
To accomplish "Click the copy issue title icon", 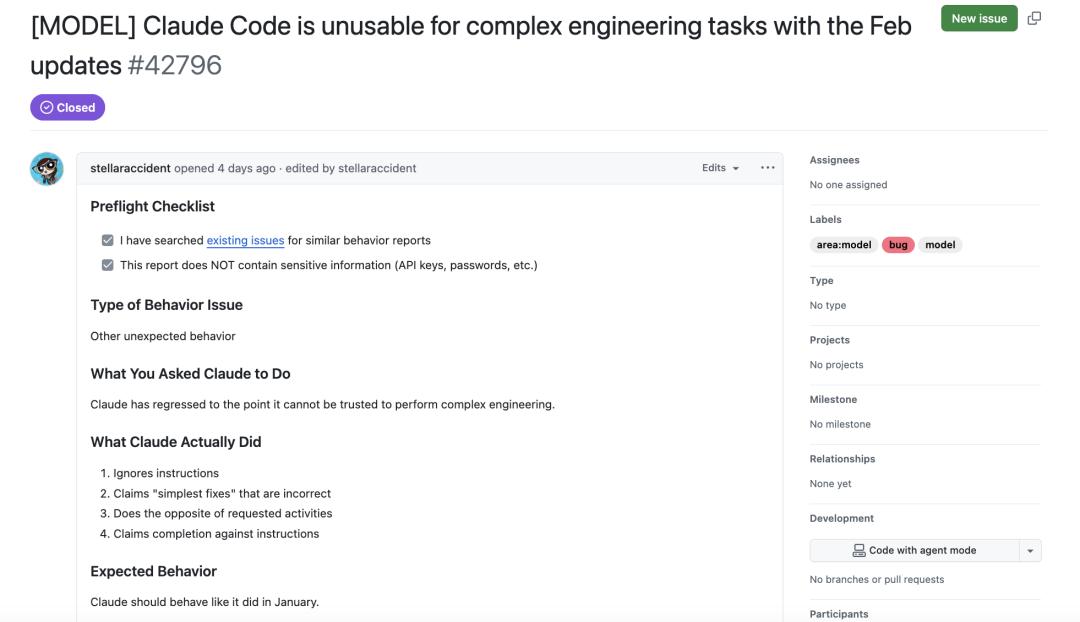I will 1034,18.
